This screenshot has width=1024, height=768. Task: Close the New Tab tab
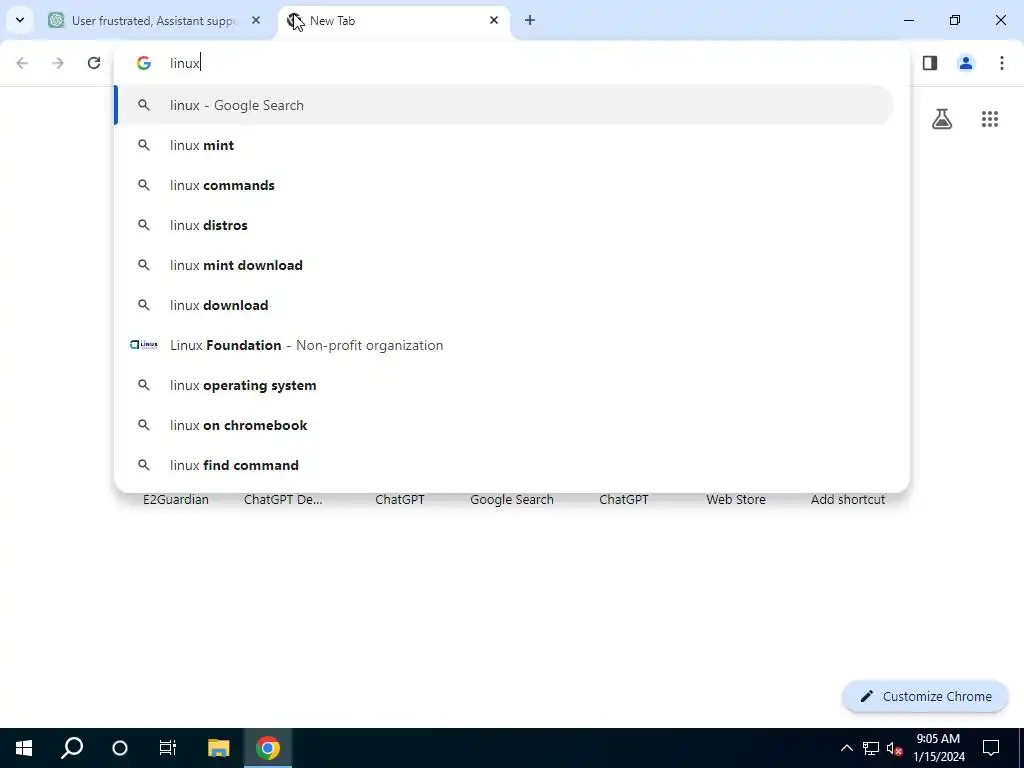pyautogui.click(x=494, y=20)
